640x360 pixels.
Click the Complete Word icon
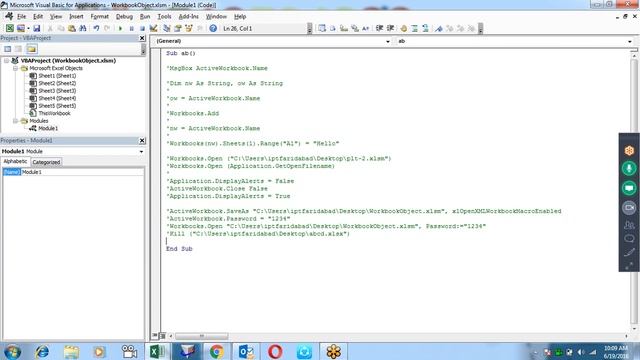coord(365,28)
